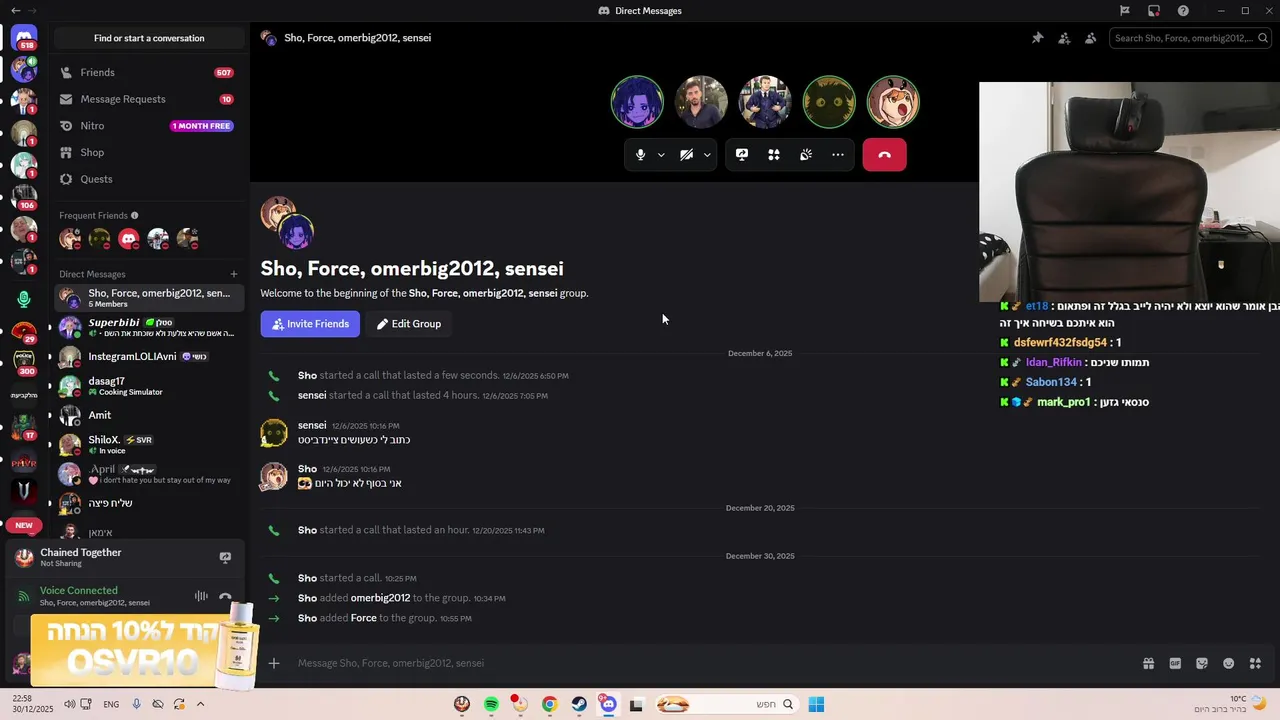
Task: Open Steam from the Windows taskbar
Action: 579,705
